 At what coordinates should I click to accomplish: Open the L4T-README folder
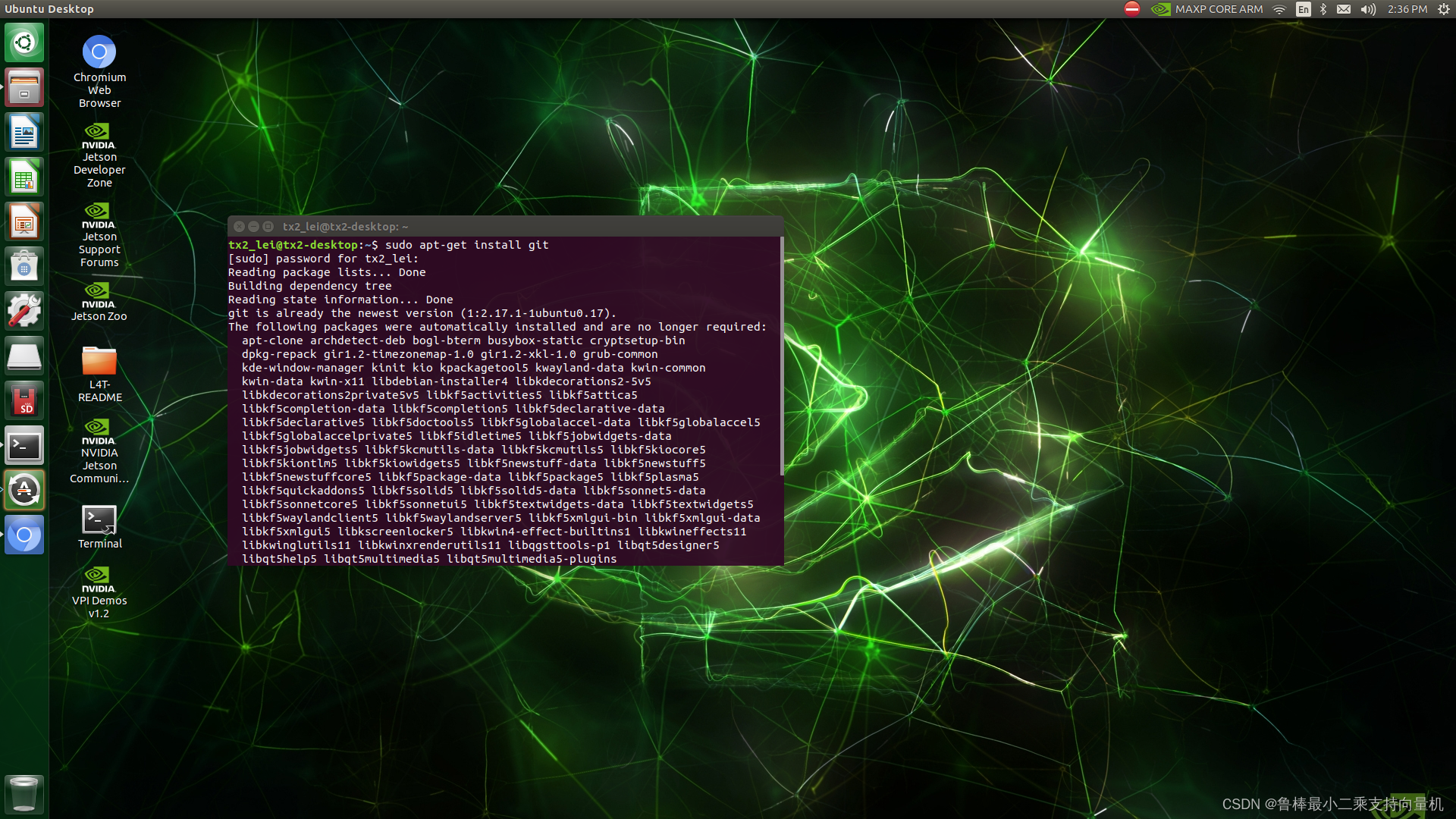[x=99, y=362]
